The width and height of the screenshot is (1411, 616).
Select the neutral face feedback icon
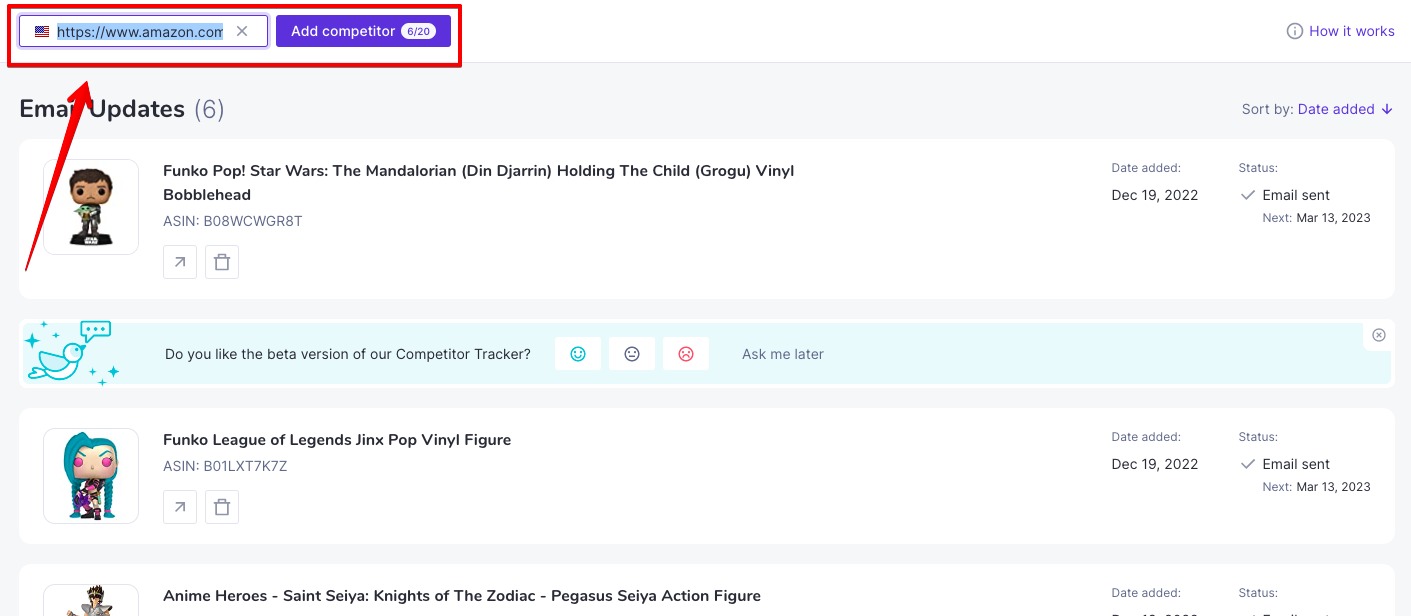[632, 354]
